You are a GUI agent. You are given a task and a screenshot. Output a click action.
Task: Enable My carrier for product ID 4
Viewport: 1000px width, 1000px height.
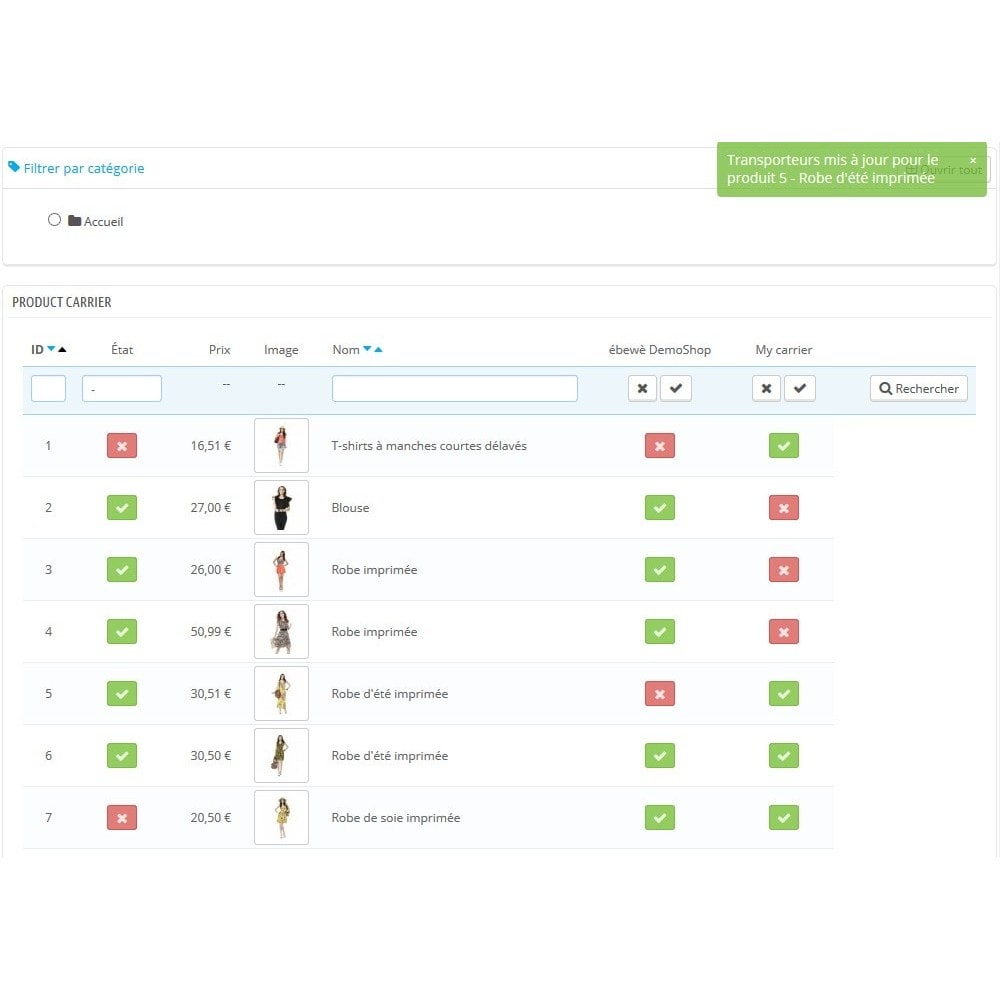(x=784, y=631)
